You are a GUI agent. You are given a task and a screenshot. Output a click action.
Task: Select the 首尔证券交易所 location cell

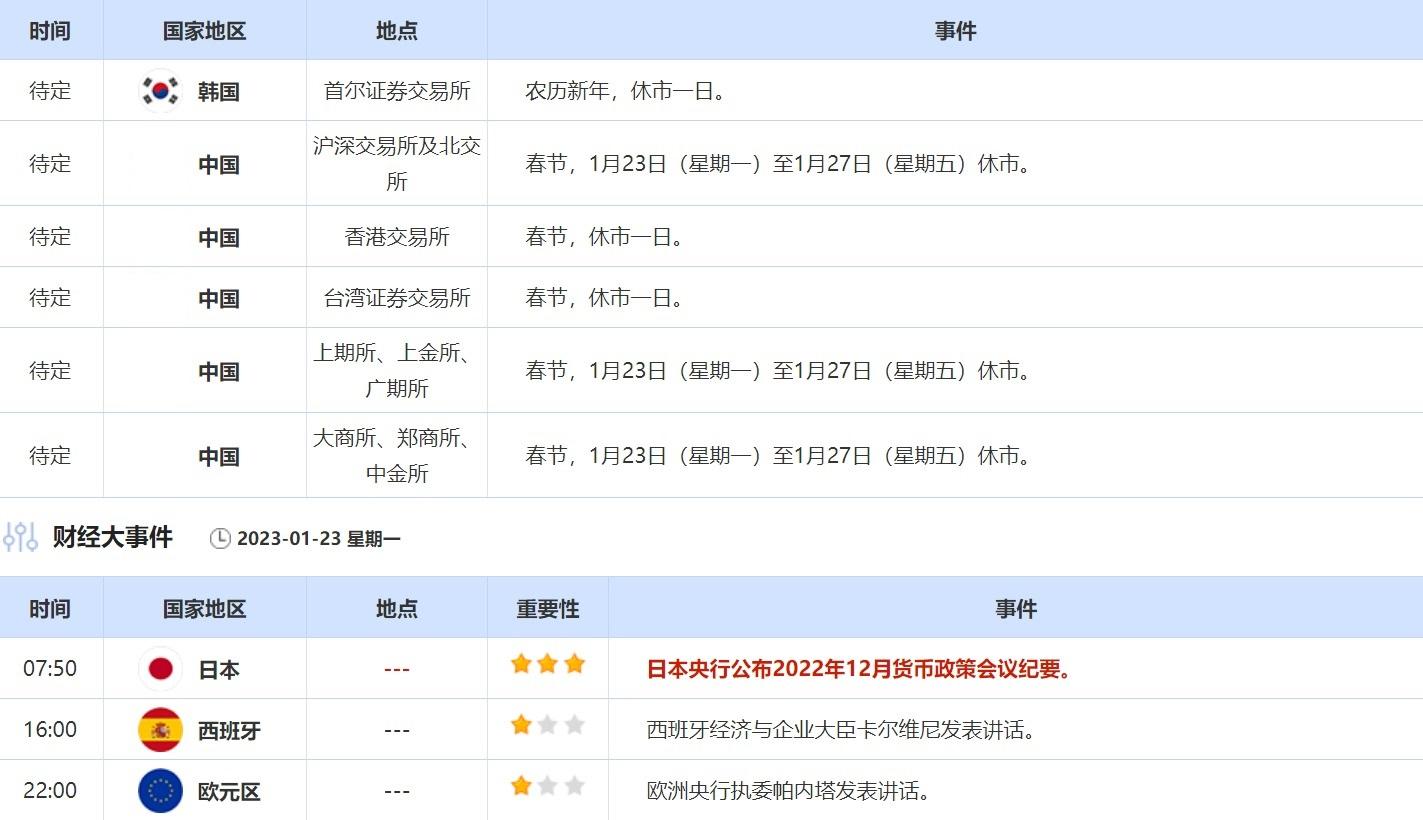[397, 91]
